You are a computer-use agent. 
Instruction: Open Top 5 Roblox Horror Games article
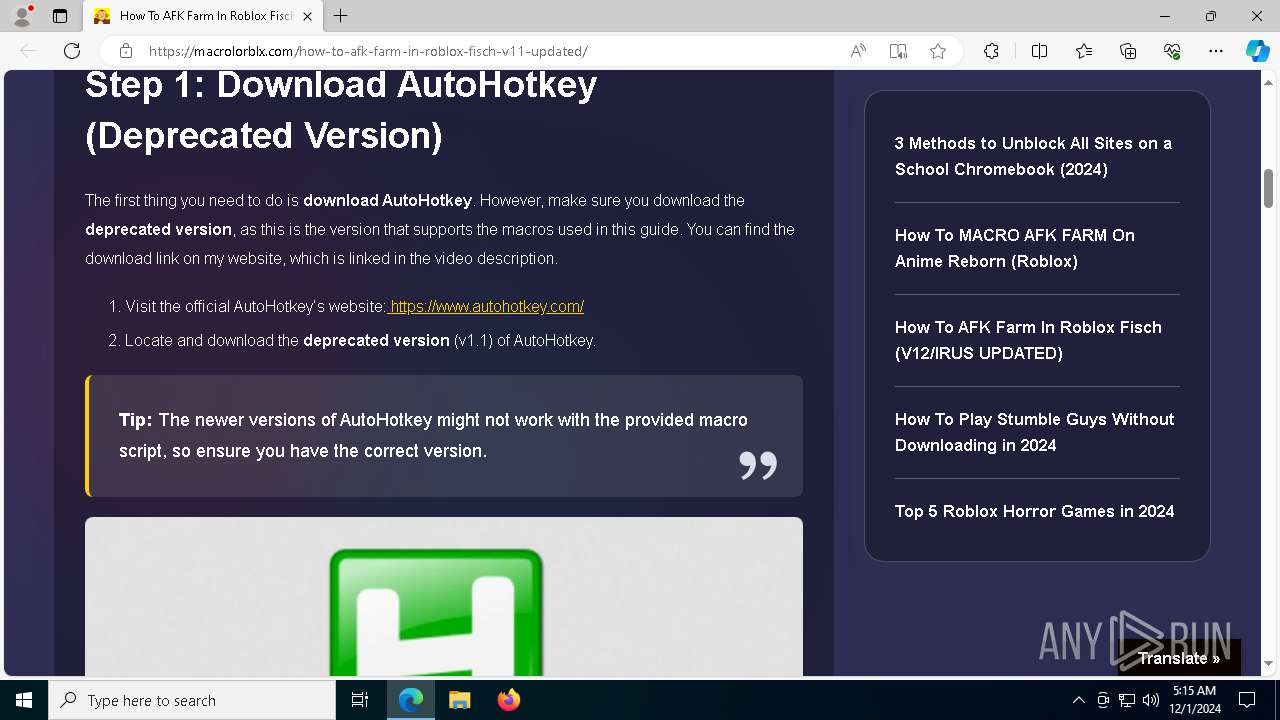pyautogui.click(x=1034, y=511)
